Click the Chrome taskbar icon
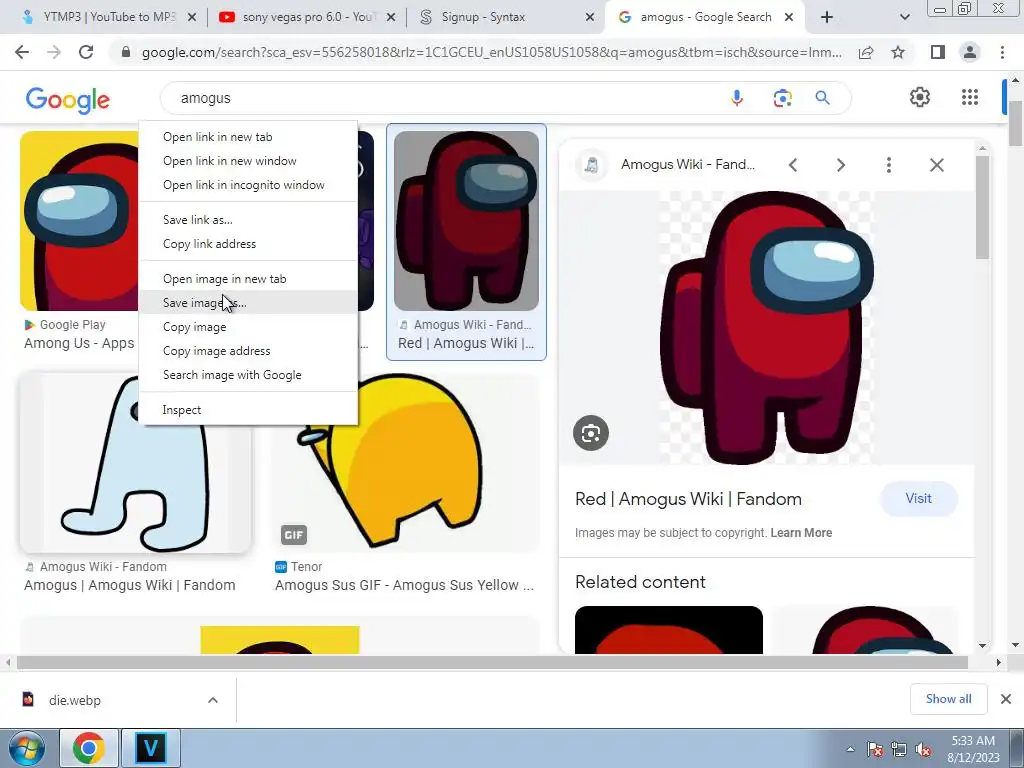1024x768 pixels. click(x=89, y=748)
